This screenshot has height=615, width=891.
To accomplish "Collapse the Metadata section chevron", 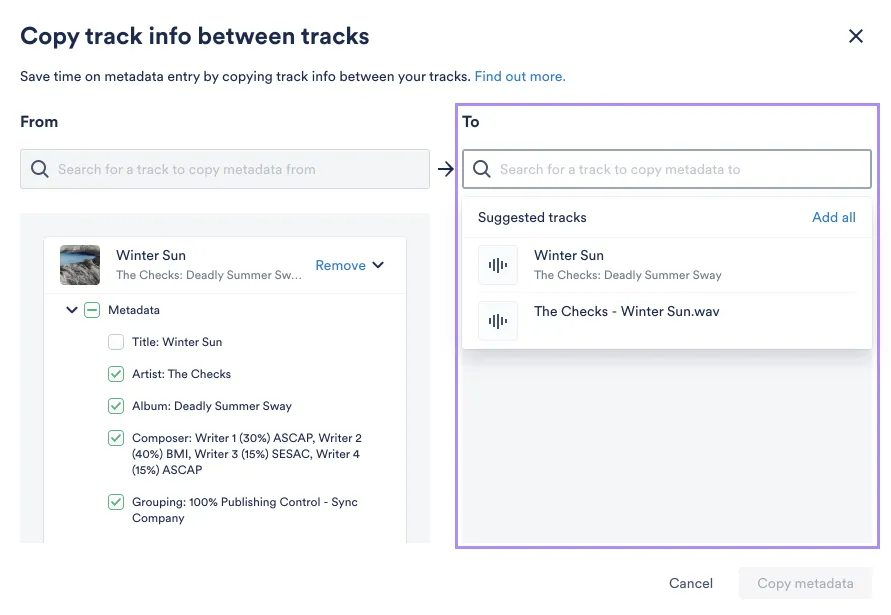I will 72,310.
